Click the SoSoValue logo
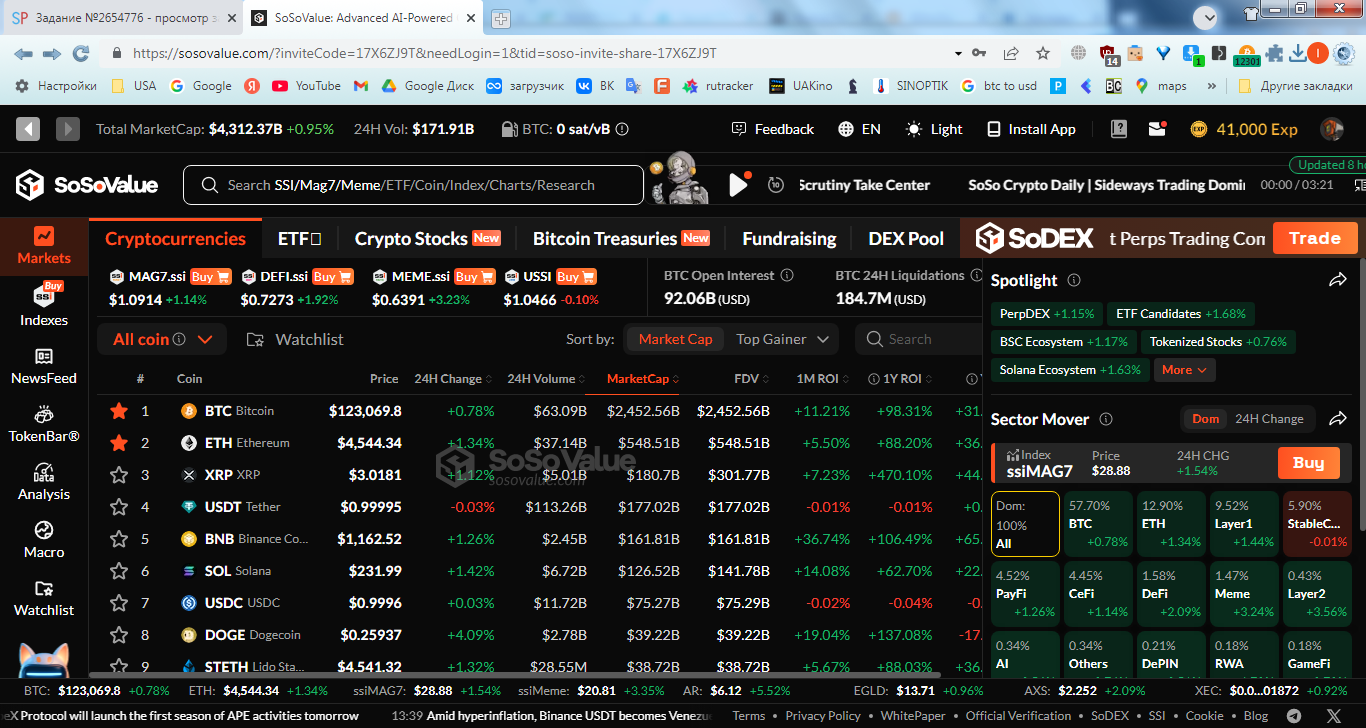The height and width of the screenshot is (728, 1366). [x=87, y=185]
